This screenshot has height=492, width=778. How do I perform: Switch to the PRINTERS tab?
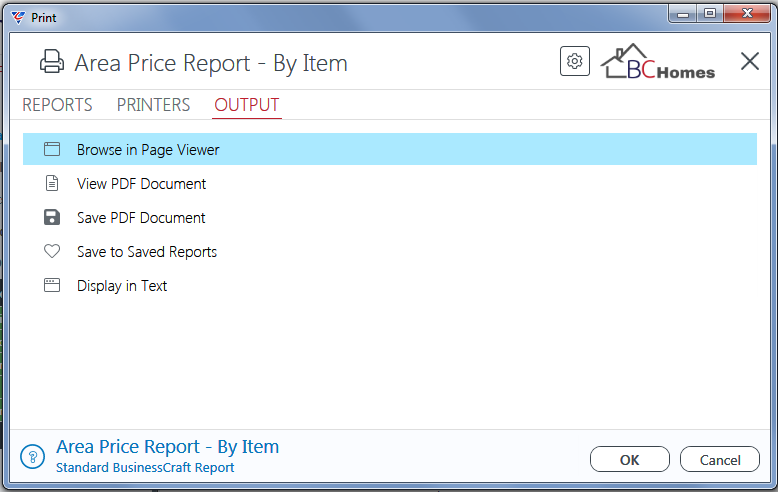153,105
